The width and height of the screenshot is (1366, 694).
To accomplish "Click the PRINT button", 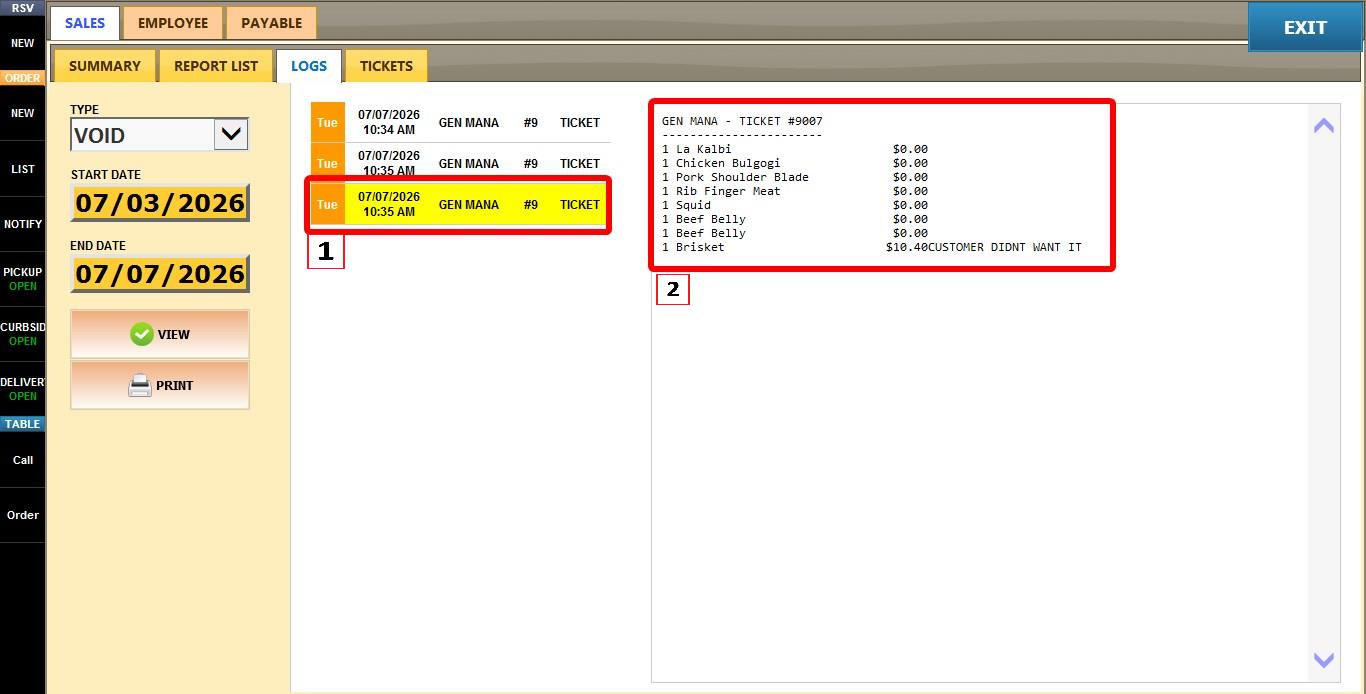I will (160, 385).
